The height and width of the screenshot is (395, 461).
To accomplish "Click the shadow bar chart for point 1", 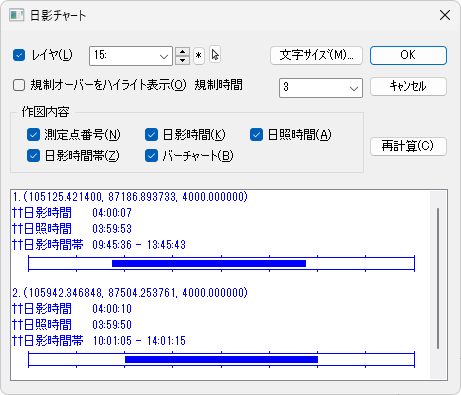I will 221,263.
